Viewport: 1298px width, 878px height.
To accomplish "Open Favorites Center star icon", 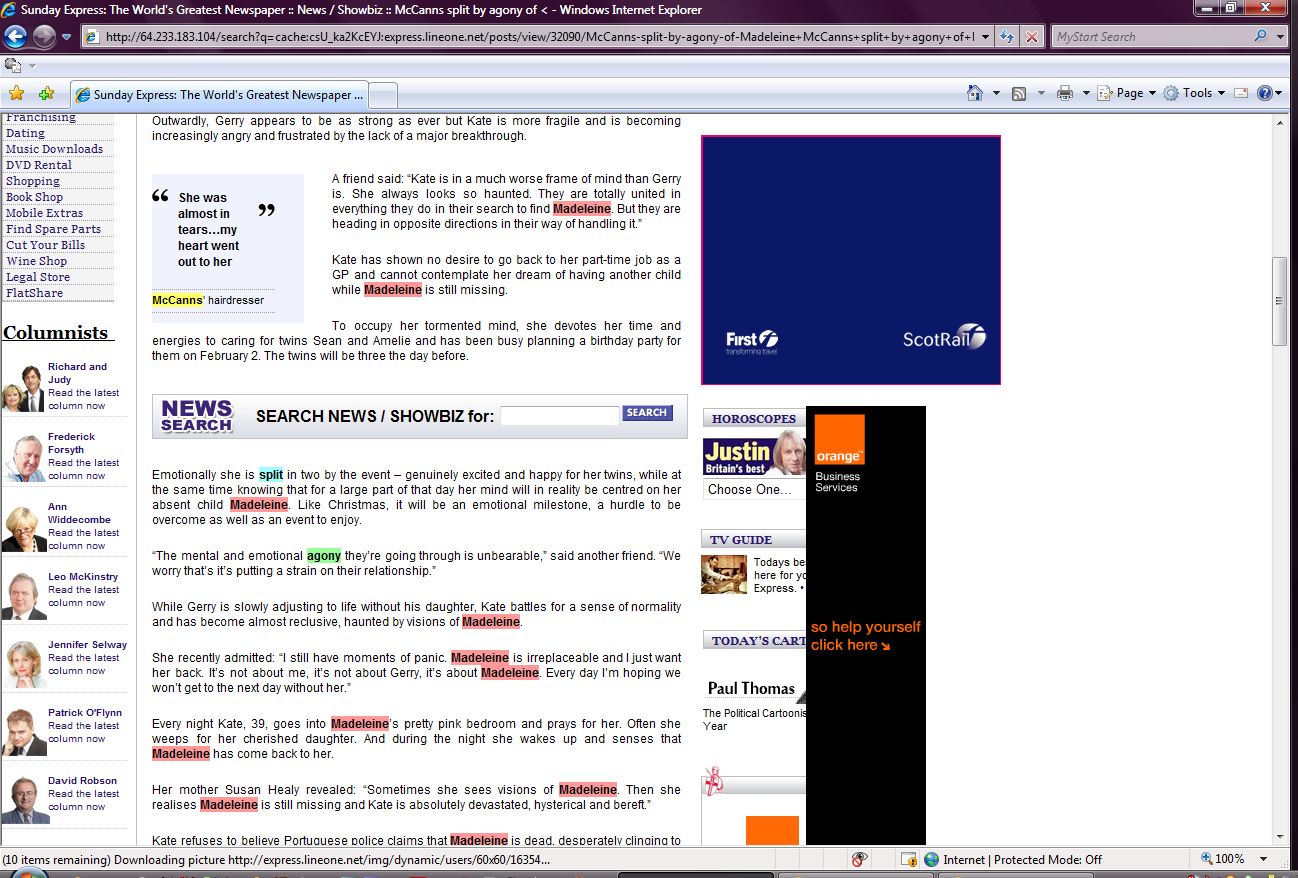I will [16, 94].
